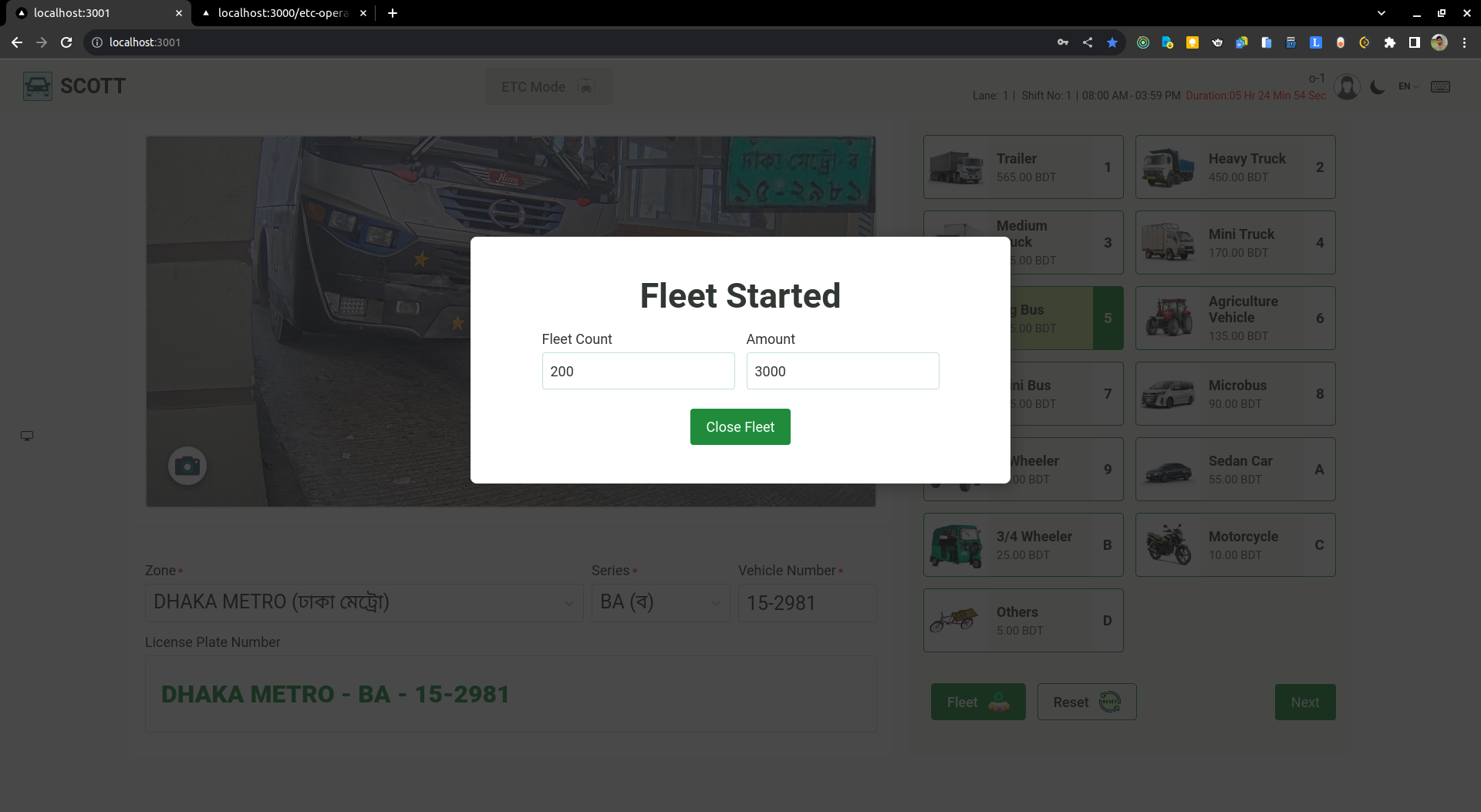Click the green circular extension icon
Image resolution: width=1481 pixels, height=812 pixels.
tap(1143, 42)
